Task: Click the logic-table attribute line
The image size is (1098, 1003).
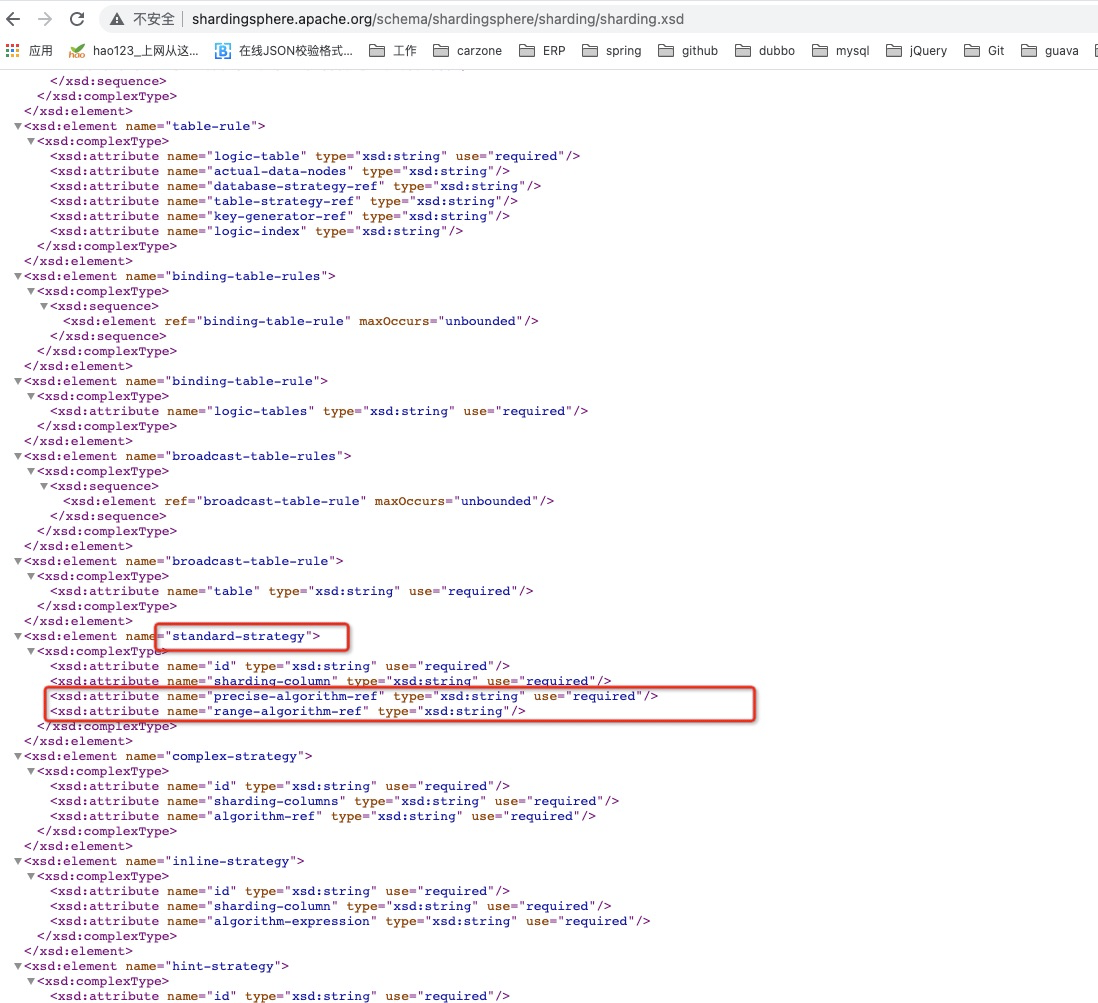Action: [x=315, y=156]
